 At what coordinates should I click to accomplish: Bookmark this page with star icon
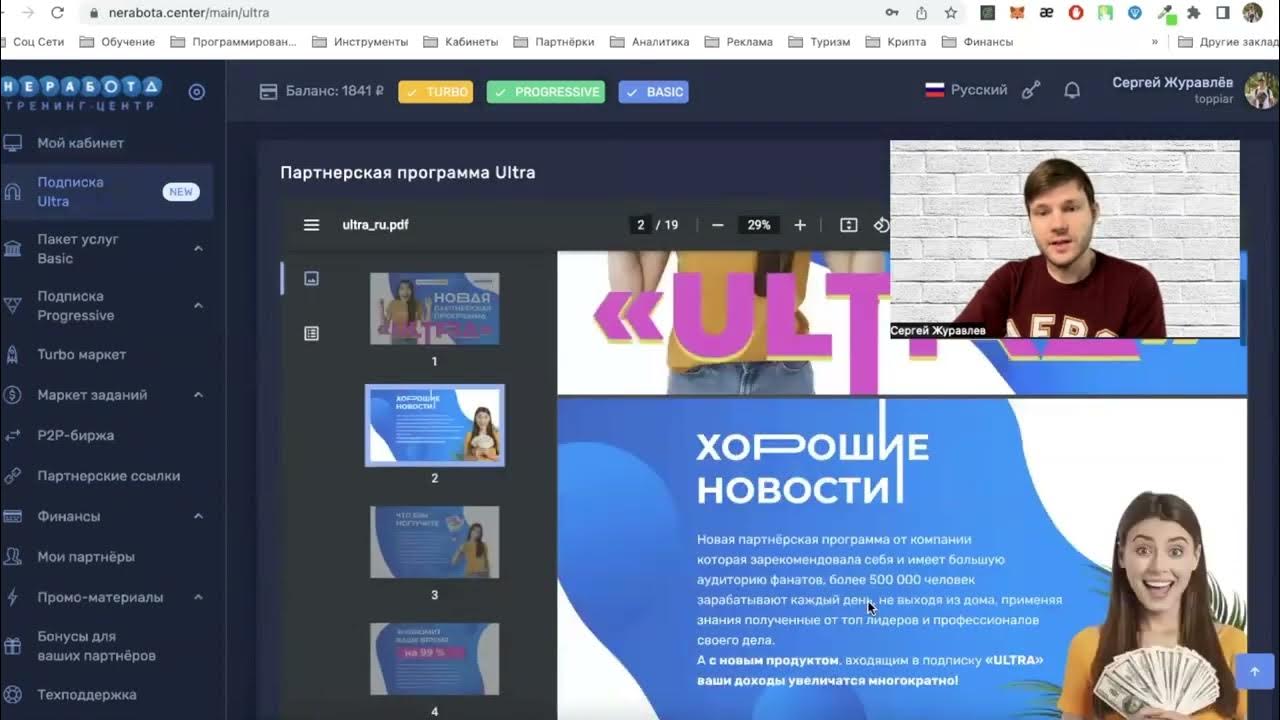pyautogui.click(x=951, y=13)
